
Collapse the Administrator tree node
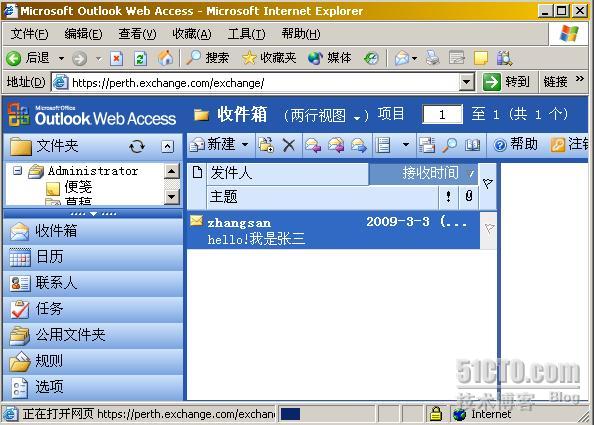[x=17, y=171]
